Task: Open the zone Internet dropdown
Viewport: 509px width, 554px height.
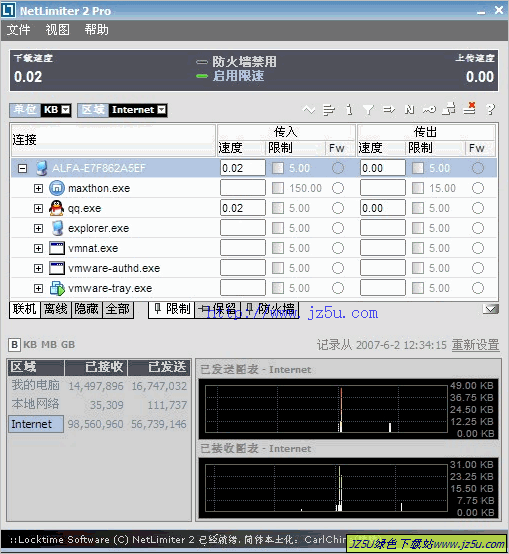Action: pyautogui.click(x=161, y=110)
